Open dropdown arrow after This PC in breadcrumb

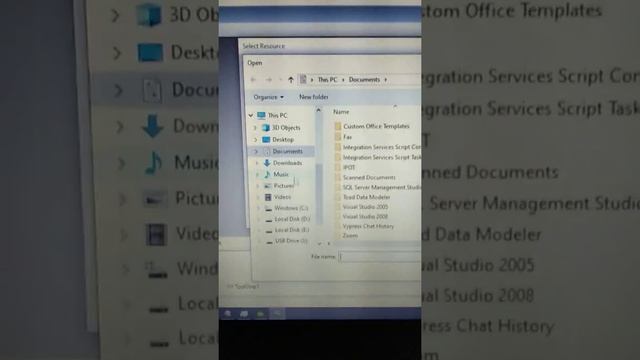pos(343,80)
